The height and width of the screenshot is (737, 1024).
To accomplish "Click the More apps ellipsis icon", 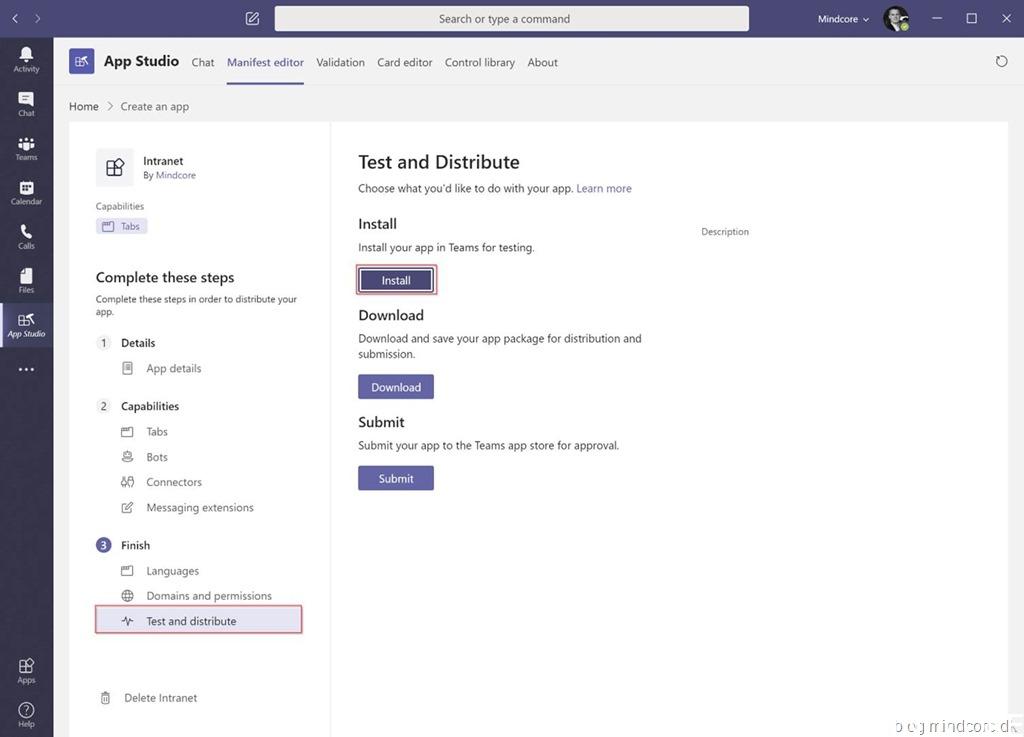I will [x=26, y=369].
